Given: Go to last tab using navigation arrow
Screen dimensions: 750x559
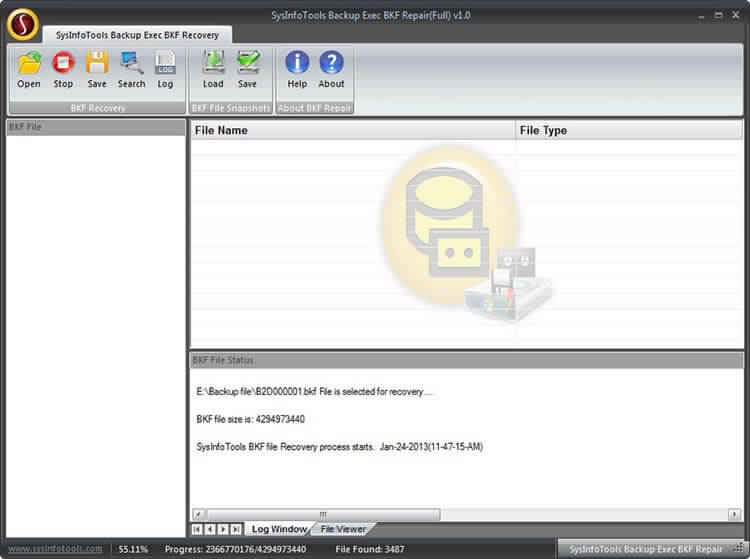Looking at the screenshot, I should point(236,529).
